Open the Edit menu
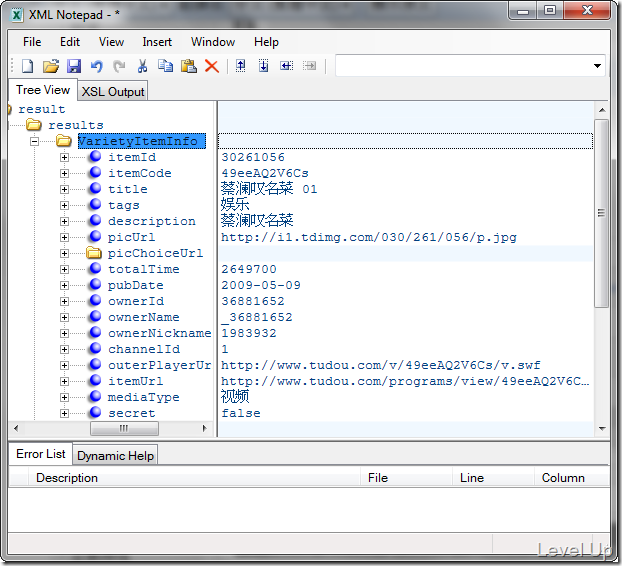The image size is (622, 566). coord(70,42)
